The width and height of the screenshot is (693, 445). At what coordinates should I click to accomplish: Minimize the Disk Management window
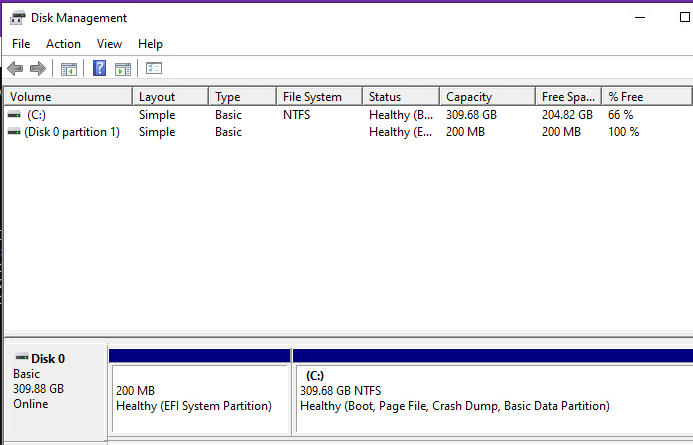point(640,18)
